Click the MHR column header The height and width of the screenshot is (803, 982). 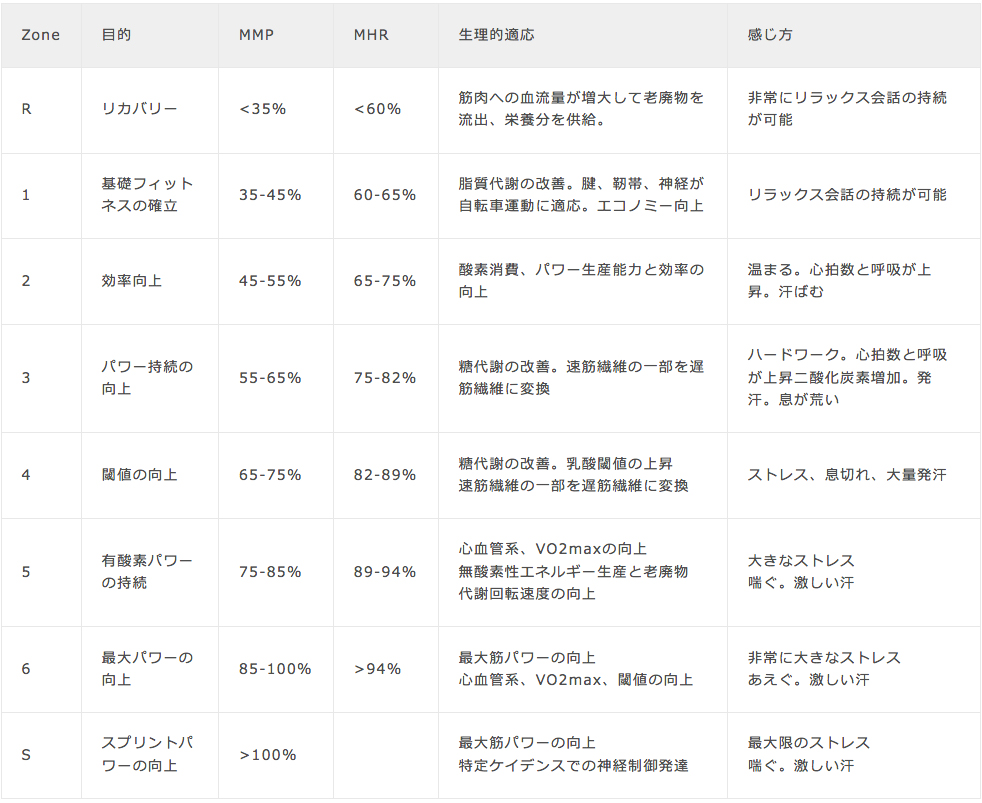[x=371, y=35]
